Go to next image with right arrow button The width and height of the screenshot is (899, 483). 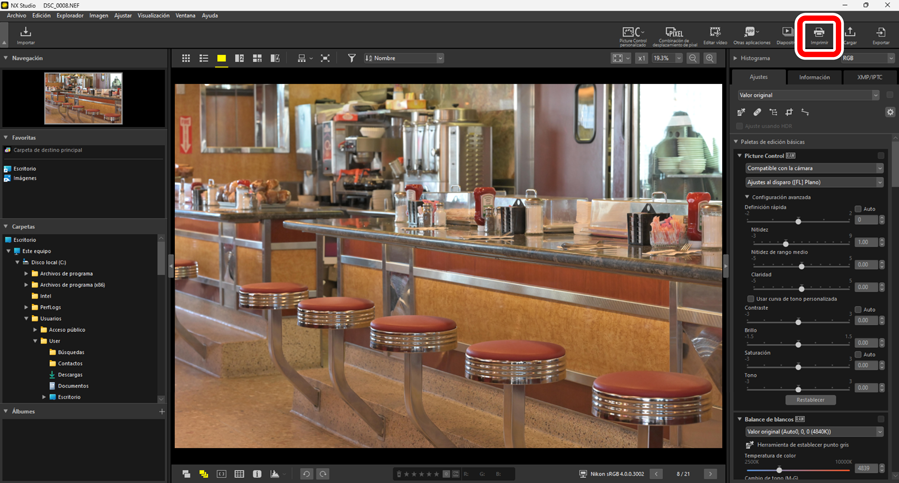pyautogui.click(x=710, y=474)
